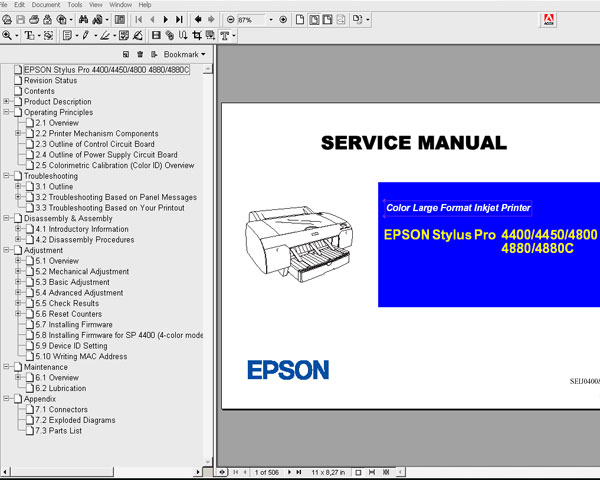The width and height of the screenshot is (600, 480).
Task: Open the Help menu
Action: tap(145, 5)
